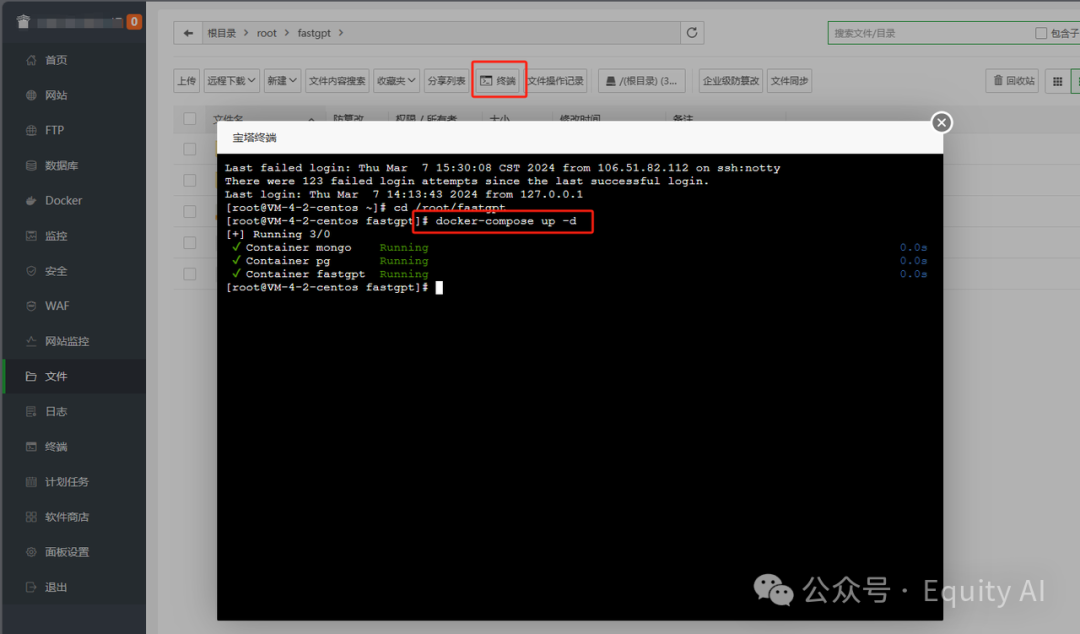Screen dimensions: 1080x634
Task: Click 企业级防篡改 button
Action: point(731,81)
